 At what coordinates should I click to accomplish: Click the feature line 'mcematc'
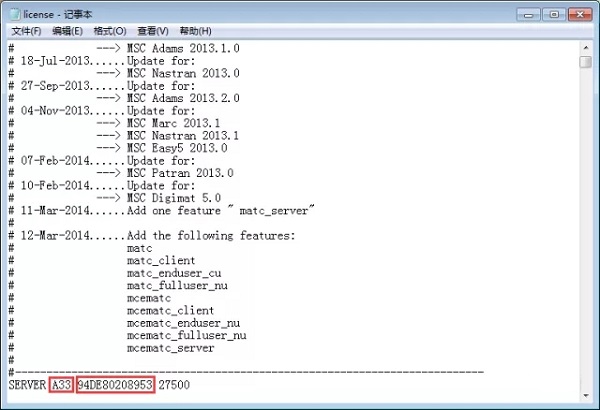tap(149, 298)
